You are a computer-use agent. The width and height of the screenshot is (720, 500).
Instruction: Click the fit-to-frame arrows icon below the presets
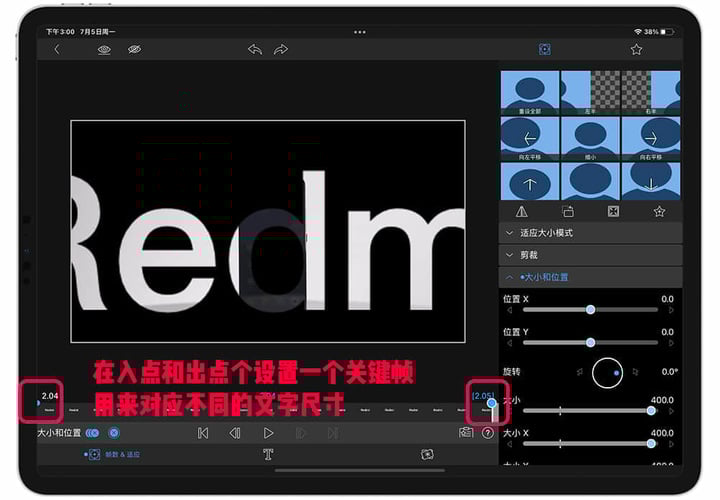point(613,212)
